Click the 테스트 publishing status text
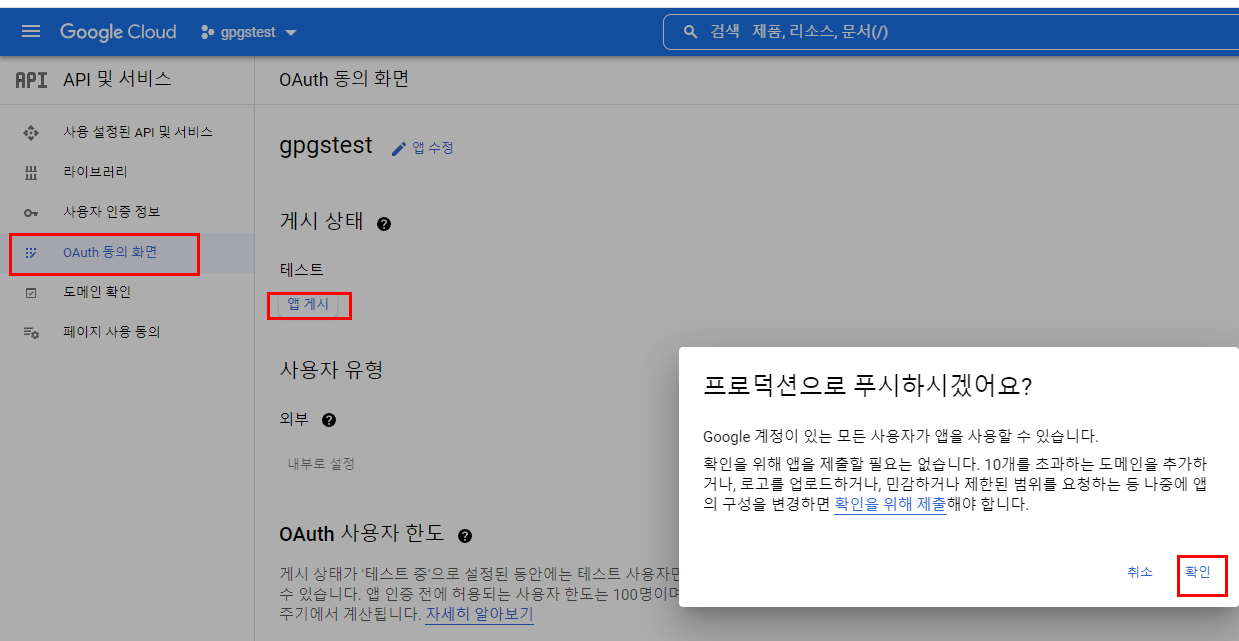The image size is (1239, 641). tap(302, 269)
